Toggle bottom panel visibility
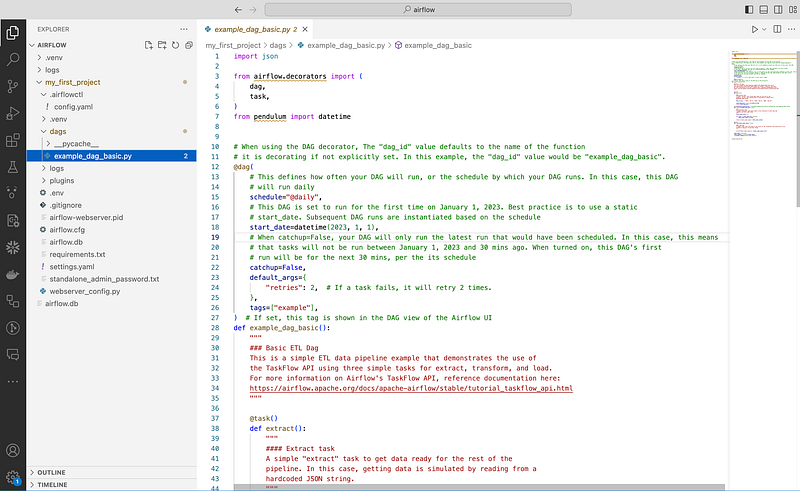 [764, 9]
